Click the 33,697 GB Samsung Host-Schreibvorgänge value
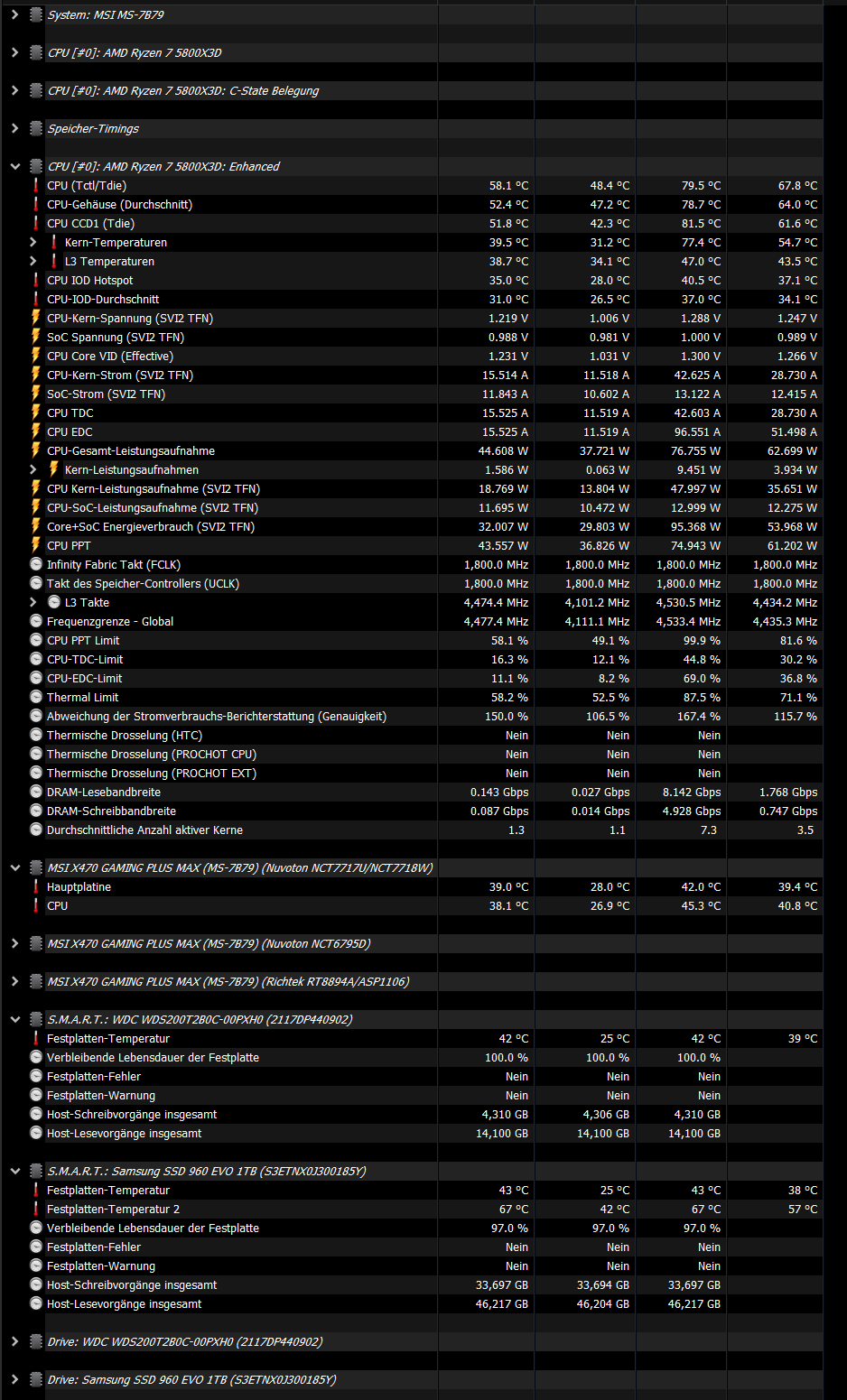The width and height of the screenshot is (847, 1400). 502,1284
